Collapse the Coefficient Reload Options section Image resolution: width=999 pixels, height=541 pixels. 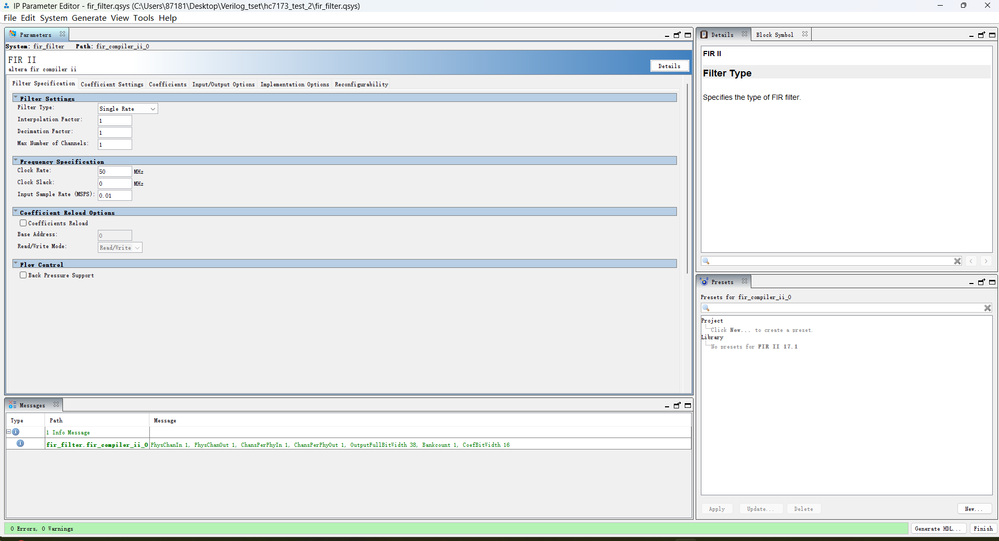click(x=16, y=212)
